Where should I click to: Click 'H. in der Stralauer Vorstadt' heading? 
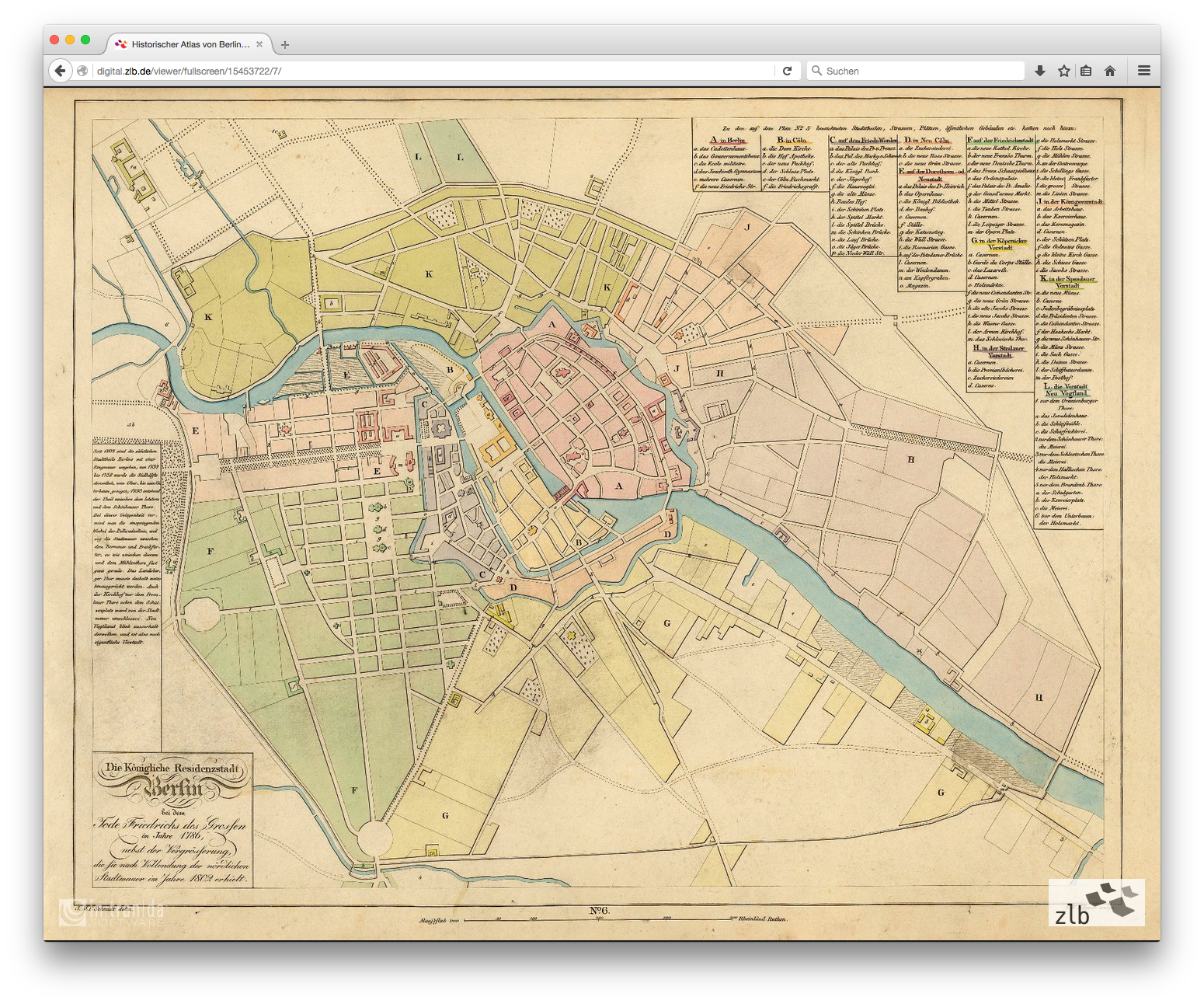(x=1000, y=351)
